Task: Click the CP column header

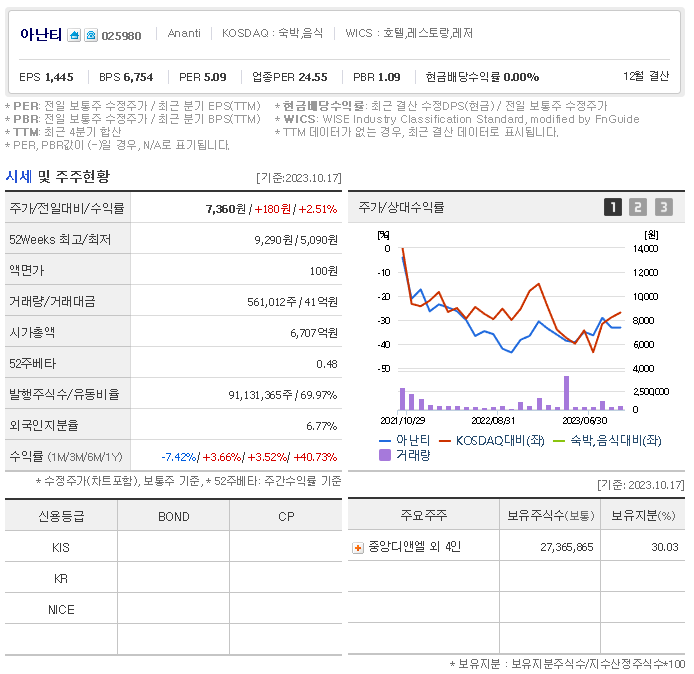Action: click(286, 516)
